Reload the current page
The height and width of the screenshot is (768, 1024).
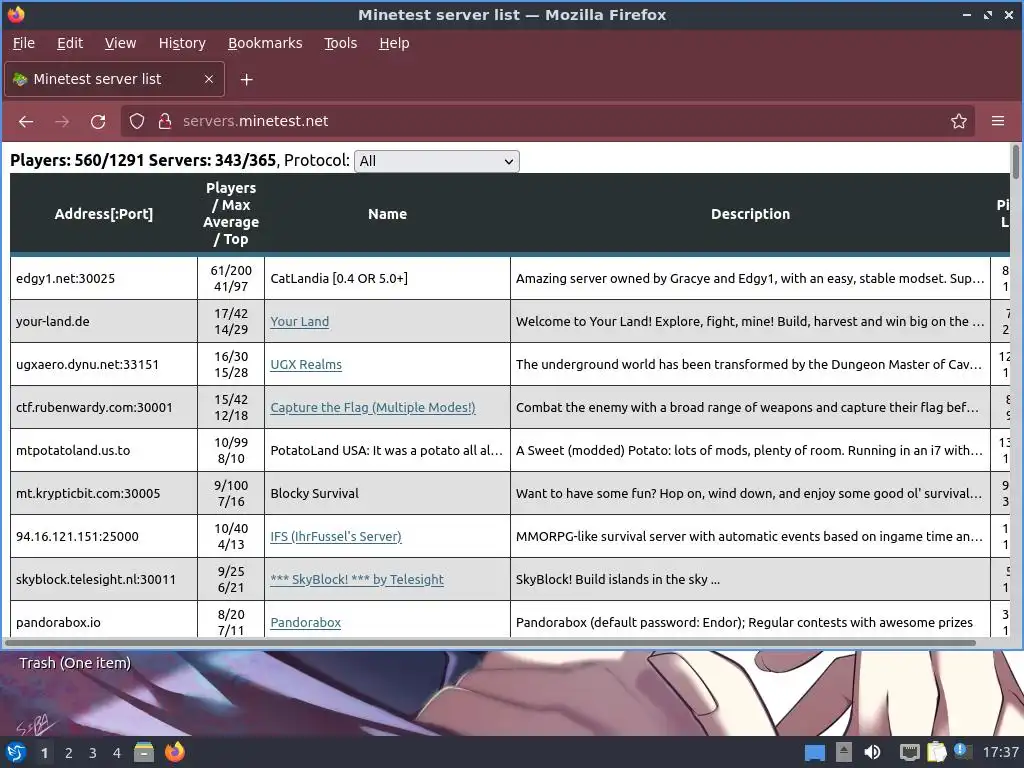[x=98, y=121]
